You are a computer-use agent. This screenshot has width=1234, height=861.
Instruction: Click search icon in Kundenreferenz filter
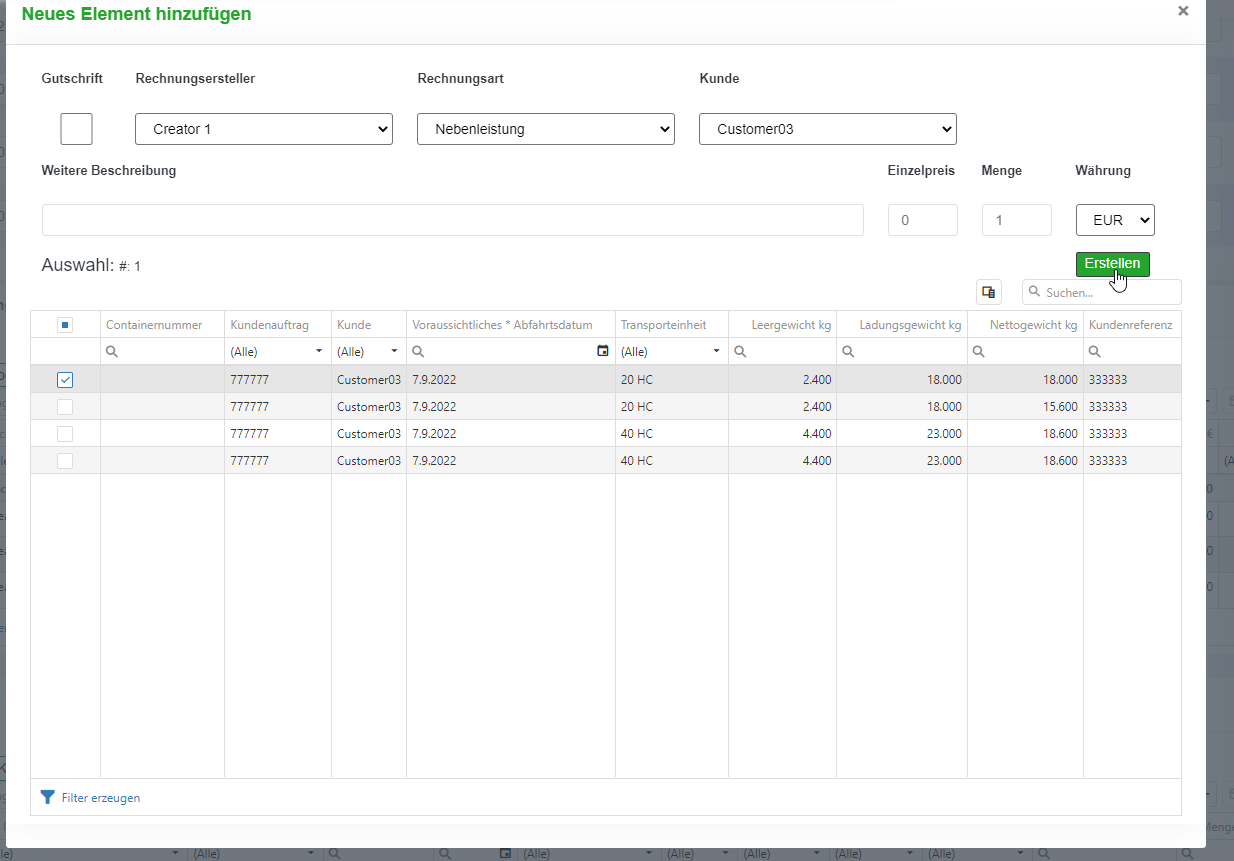point(1095,352)
